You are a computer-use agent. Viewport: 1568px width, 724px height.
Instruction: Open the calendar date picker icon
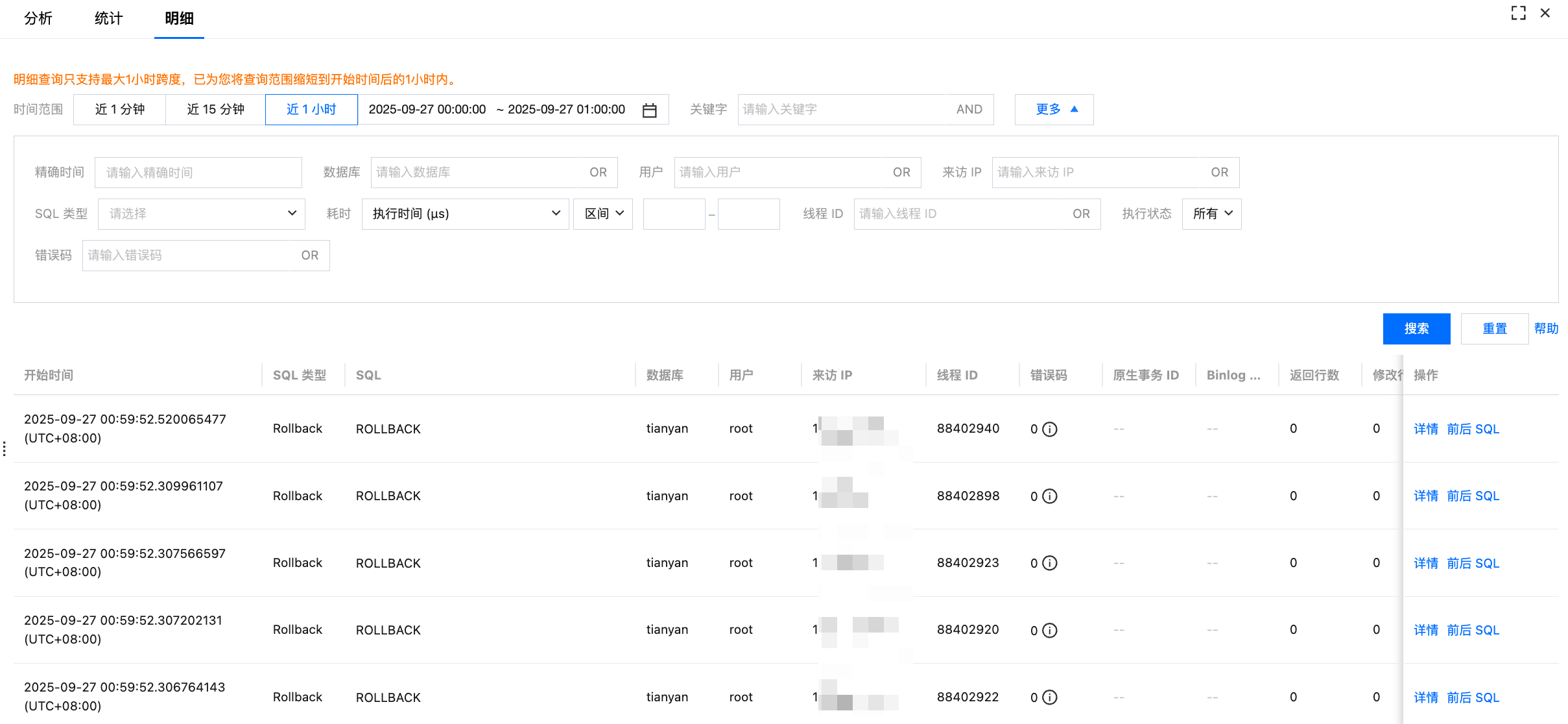click(x=649, y=110)
